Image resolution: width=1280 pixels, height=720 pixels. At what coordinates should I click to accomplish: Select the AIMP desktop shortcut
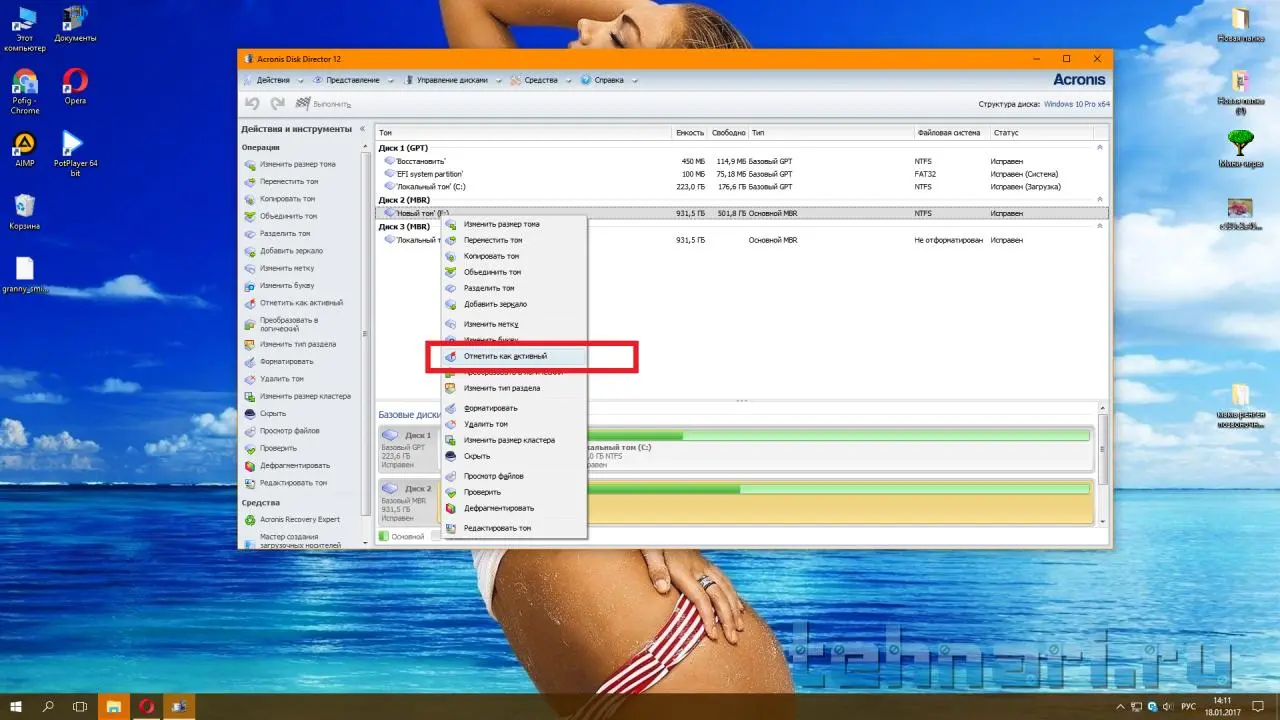pos(25,148)
